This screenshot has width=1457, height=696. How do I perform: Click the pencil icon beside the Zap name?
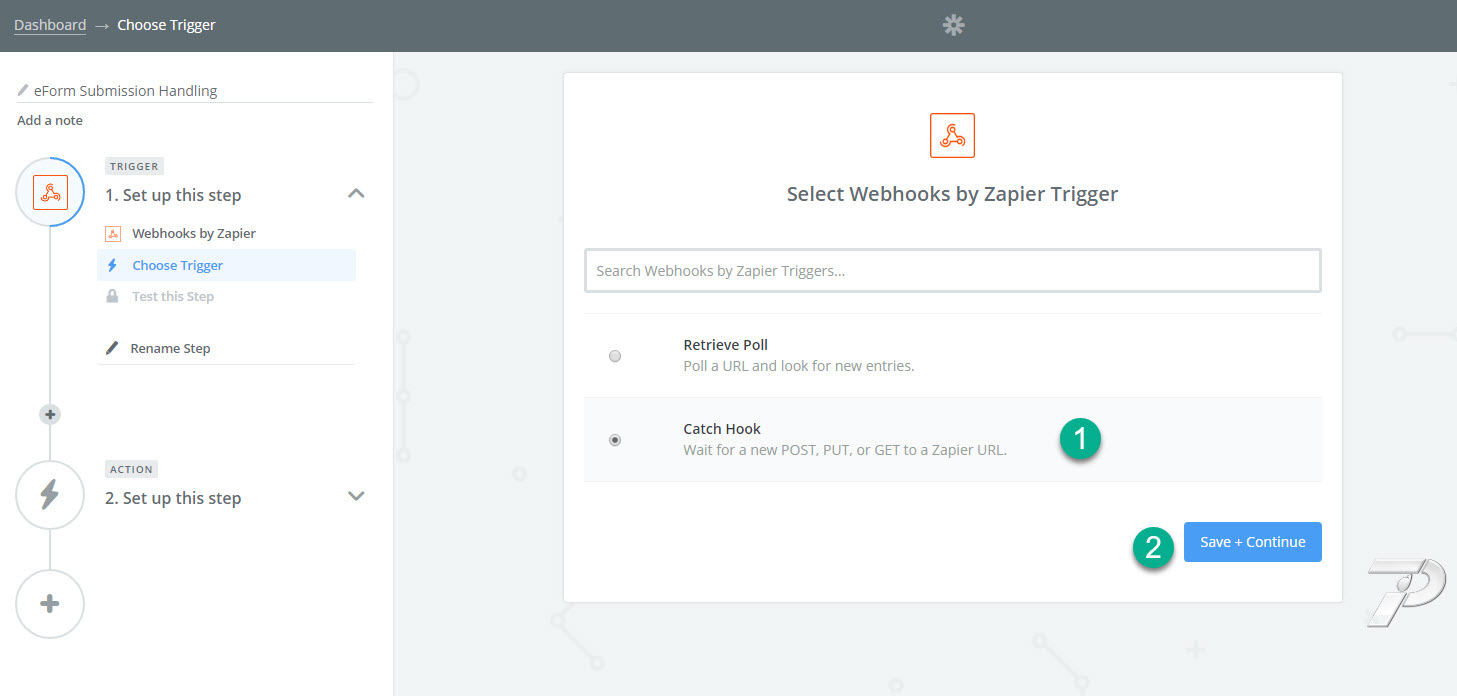pos(23,90)
